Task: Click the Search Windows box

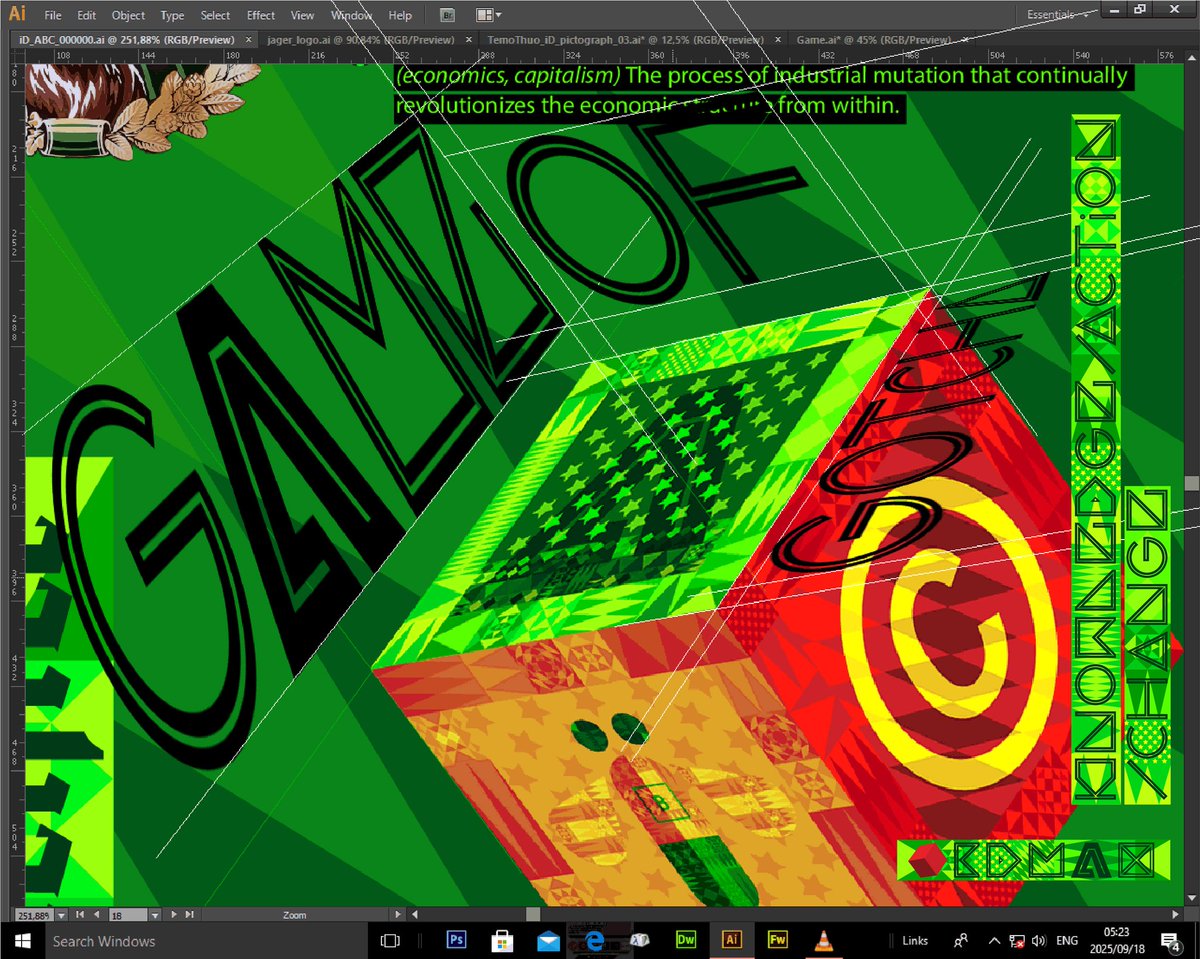Action: 207,940
